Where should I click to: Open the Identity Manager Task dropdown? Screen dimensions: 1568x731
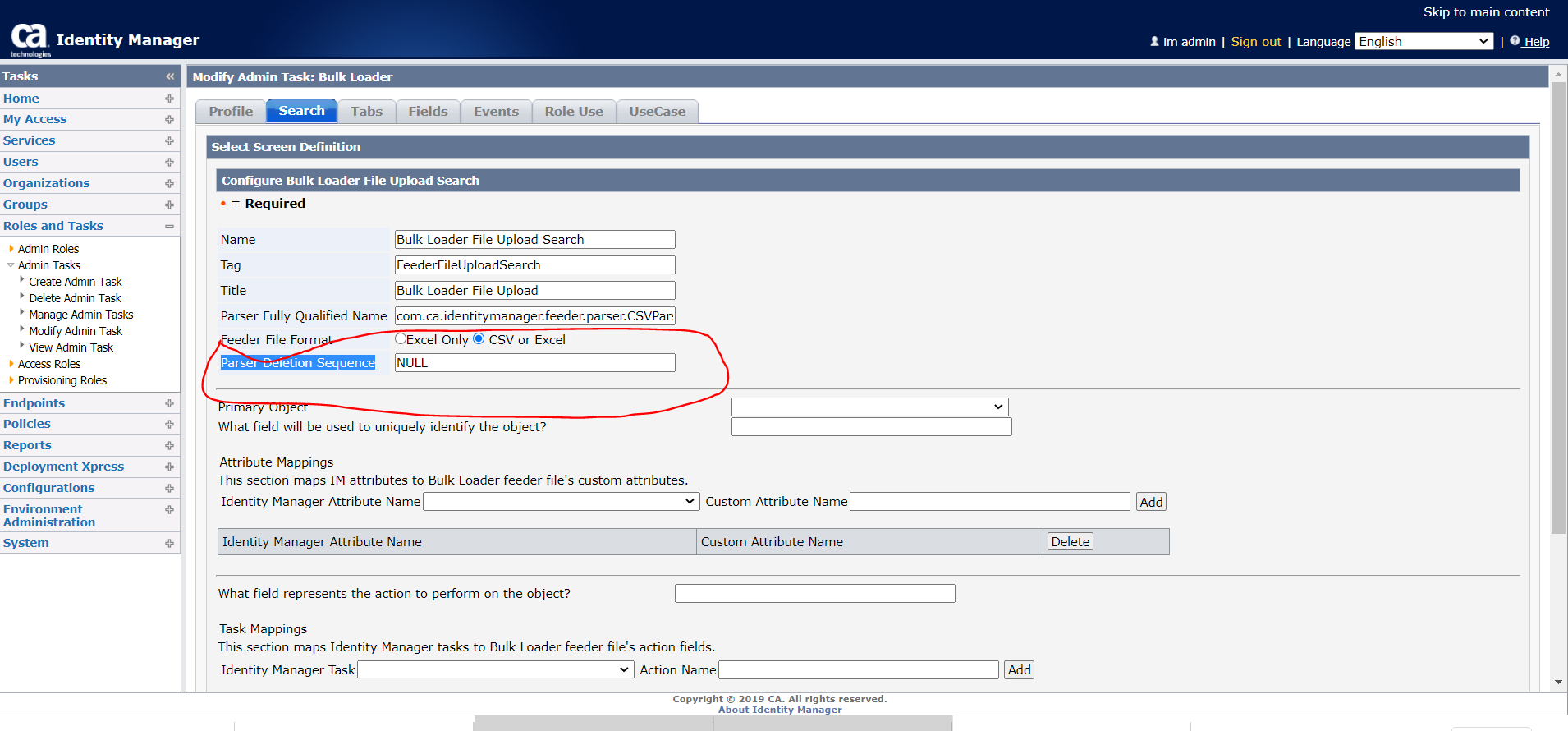click(496, 669)
